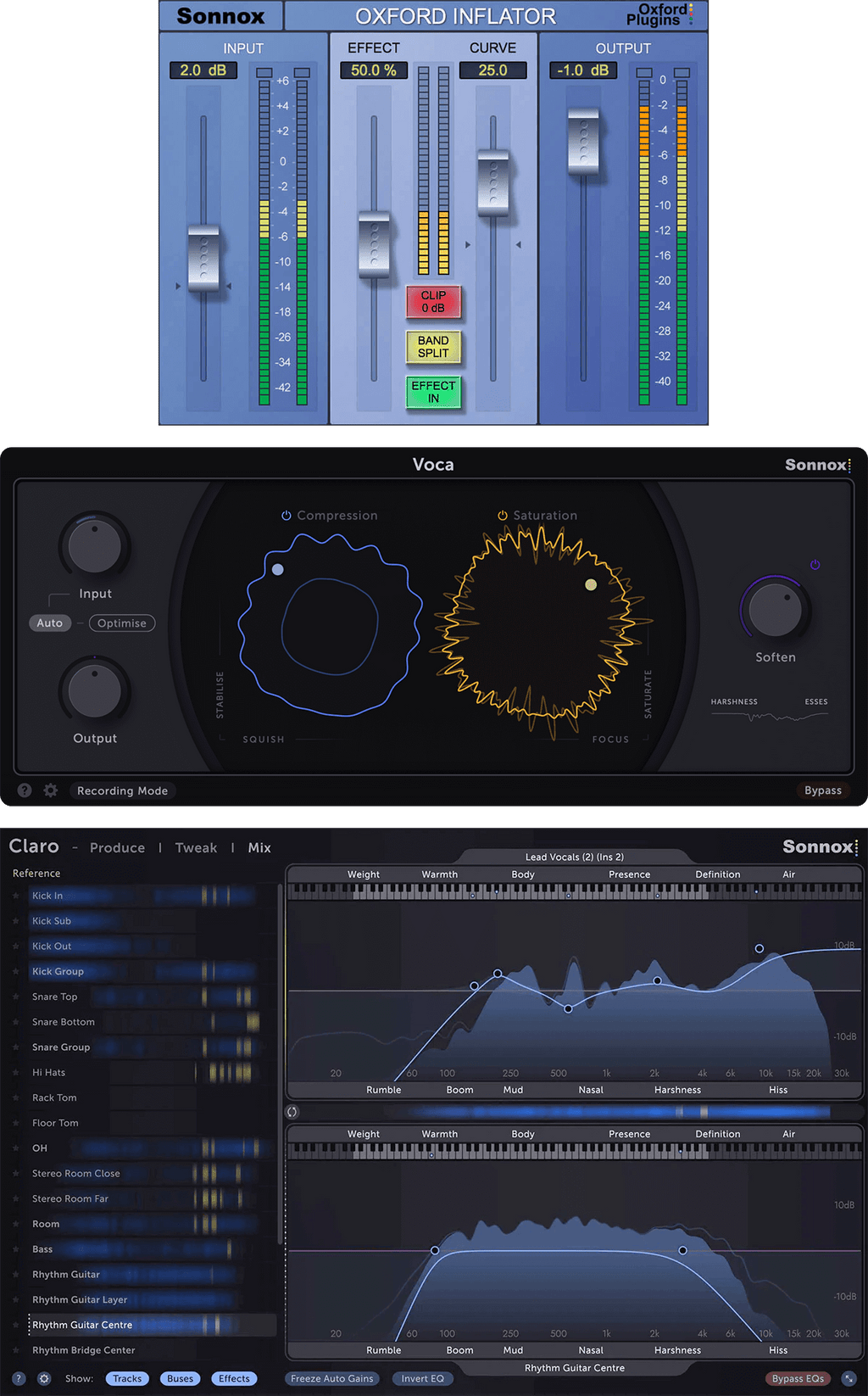Select the output value field showing -1.0 dB
This screenshot has height=1396, width=868.
pos(583,70)
